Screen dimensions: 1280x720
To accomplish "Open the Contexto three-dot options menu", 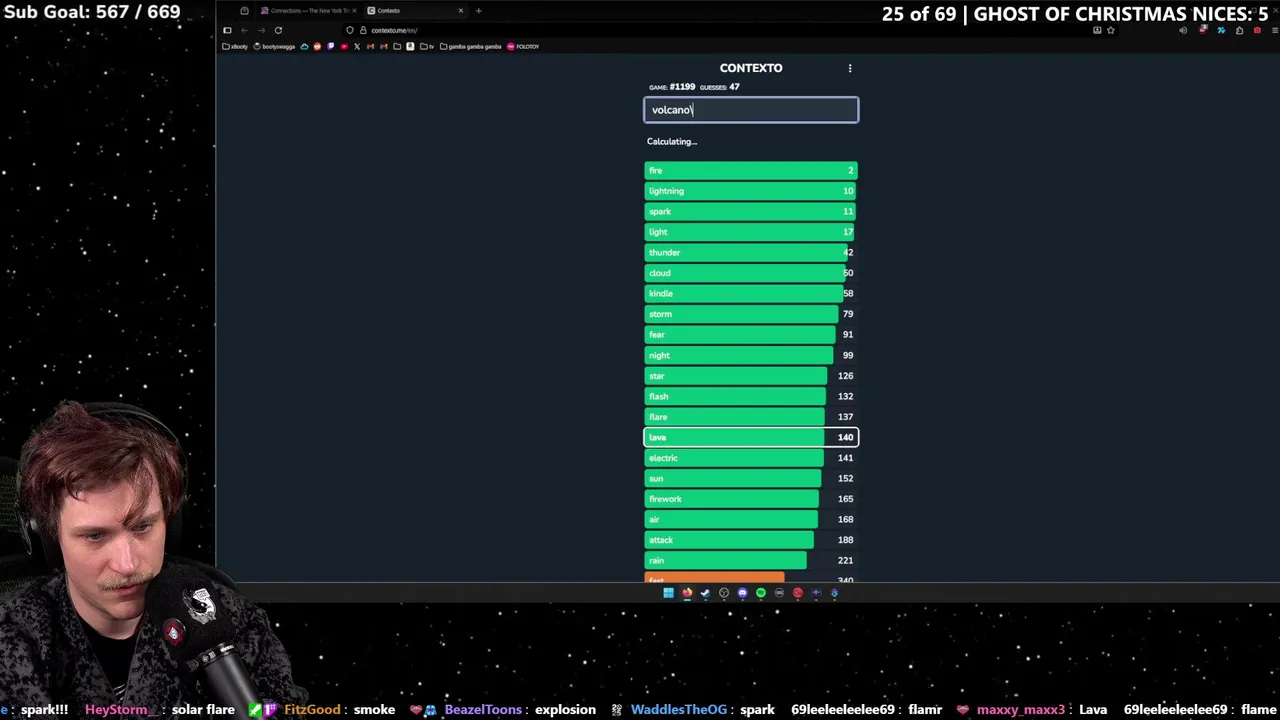I will pyautogui.click(x=850, y=68).
